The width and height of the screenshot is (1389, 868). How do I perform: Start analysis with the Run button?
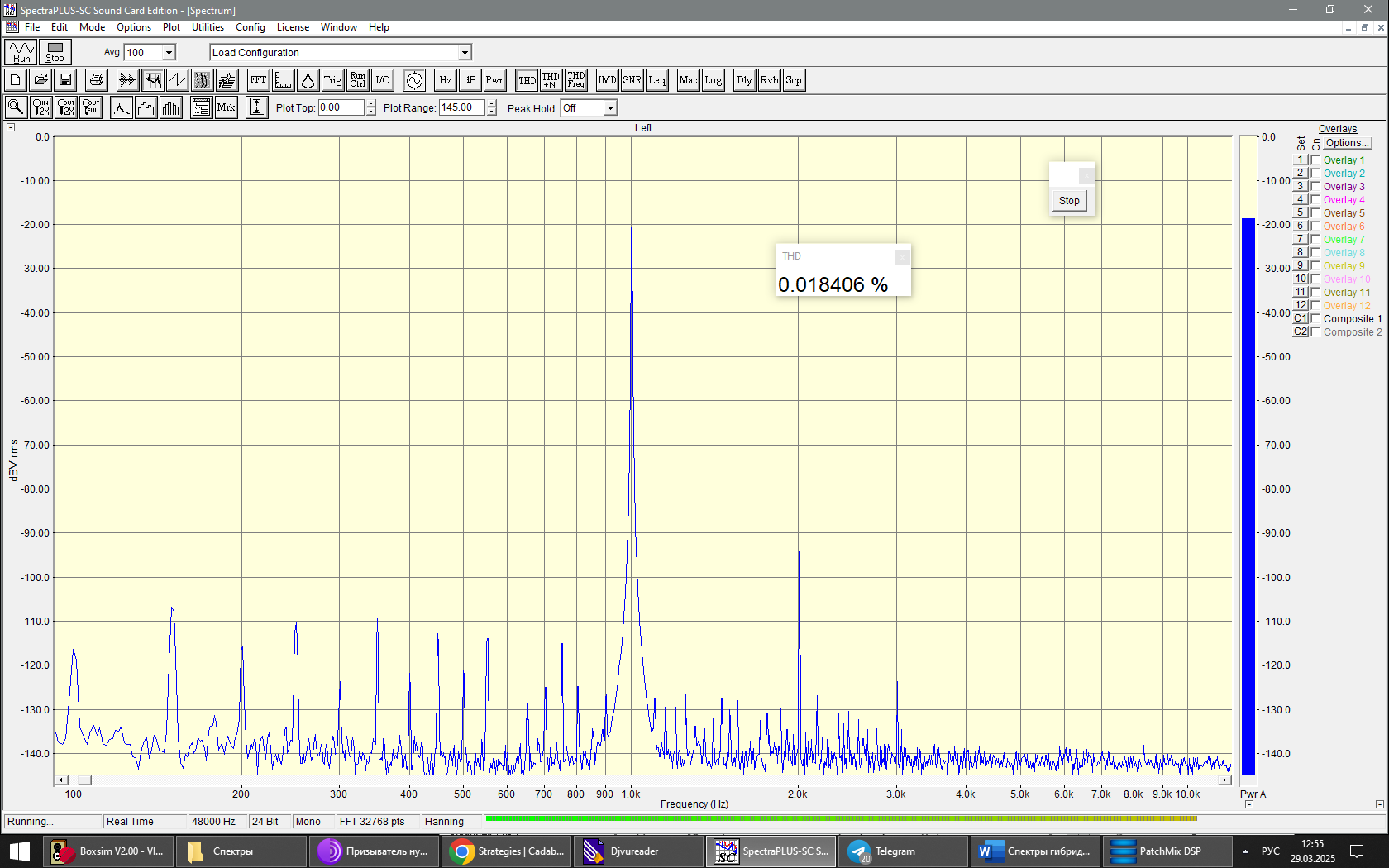tap(21, 52)
